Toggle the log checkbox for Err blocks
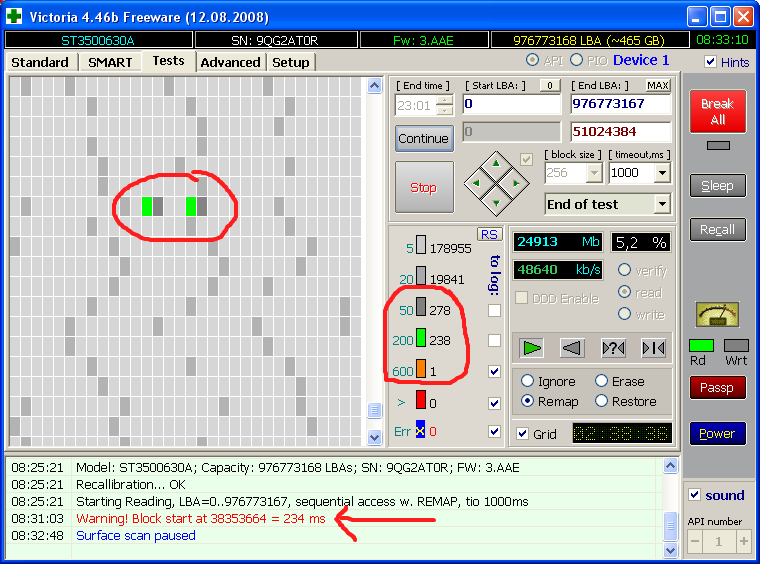Image resolution: width=760 pixels, height=564 pixels. coord(494,431)
